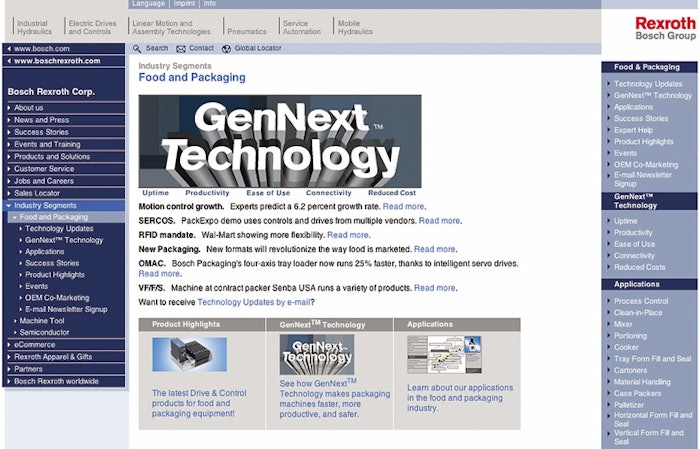Open Palletizer application link
This screenshot has width=700, height=449.
629,405
